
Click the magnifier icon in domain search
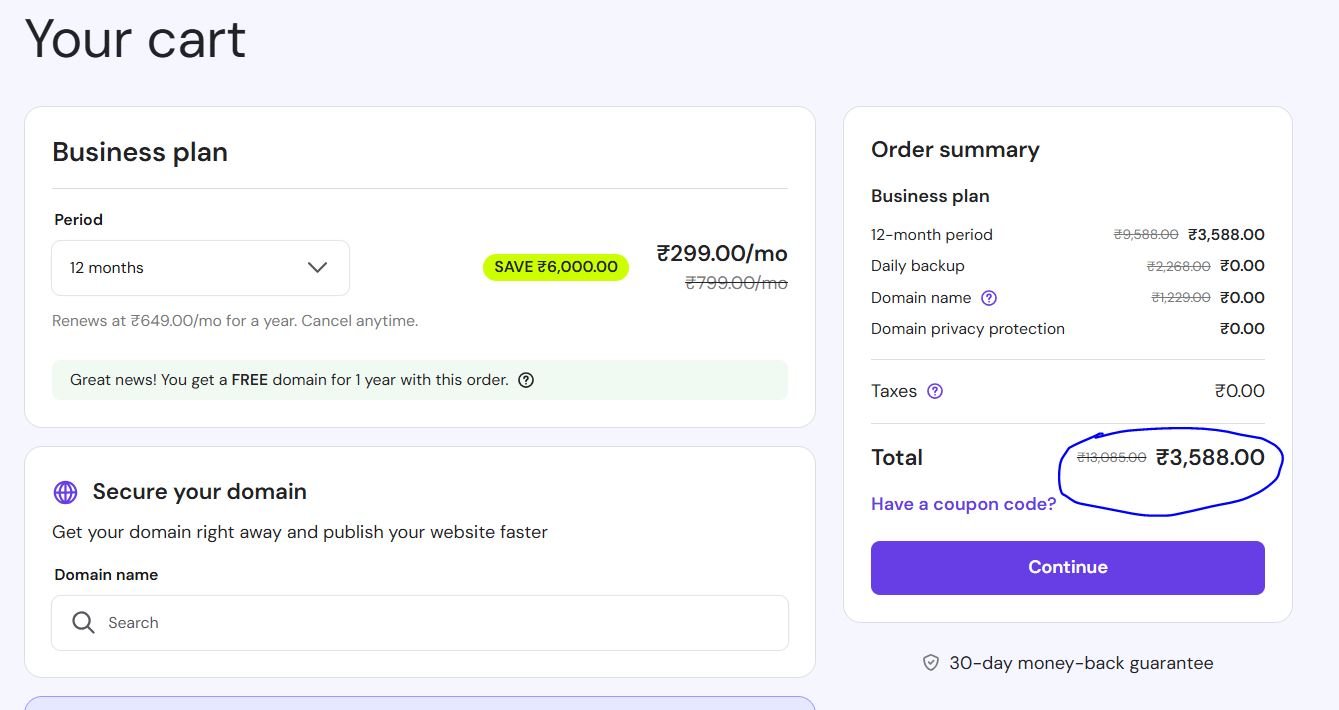coord(84,623)
